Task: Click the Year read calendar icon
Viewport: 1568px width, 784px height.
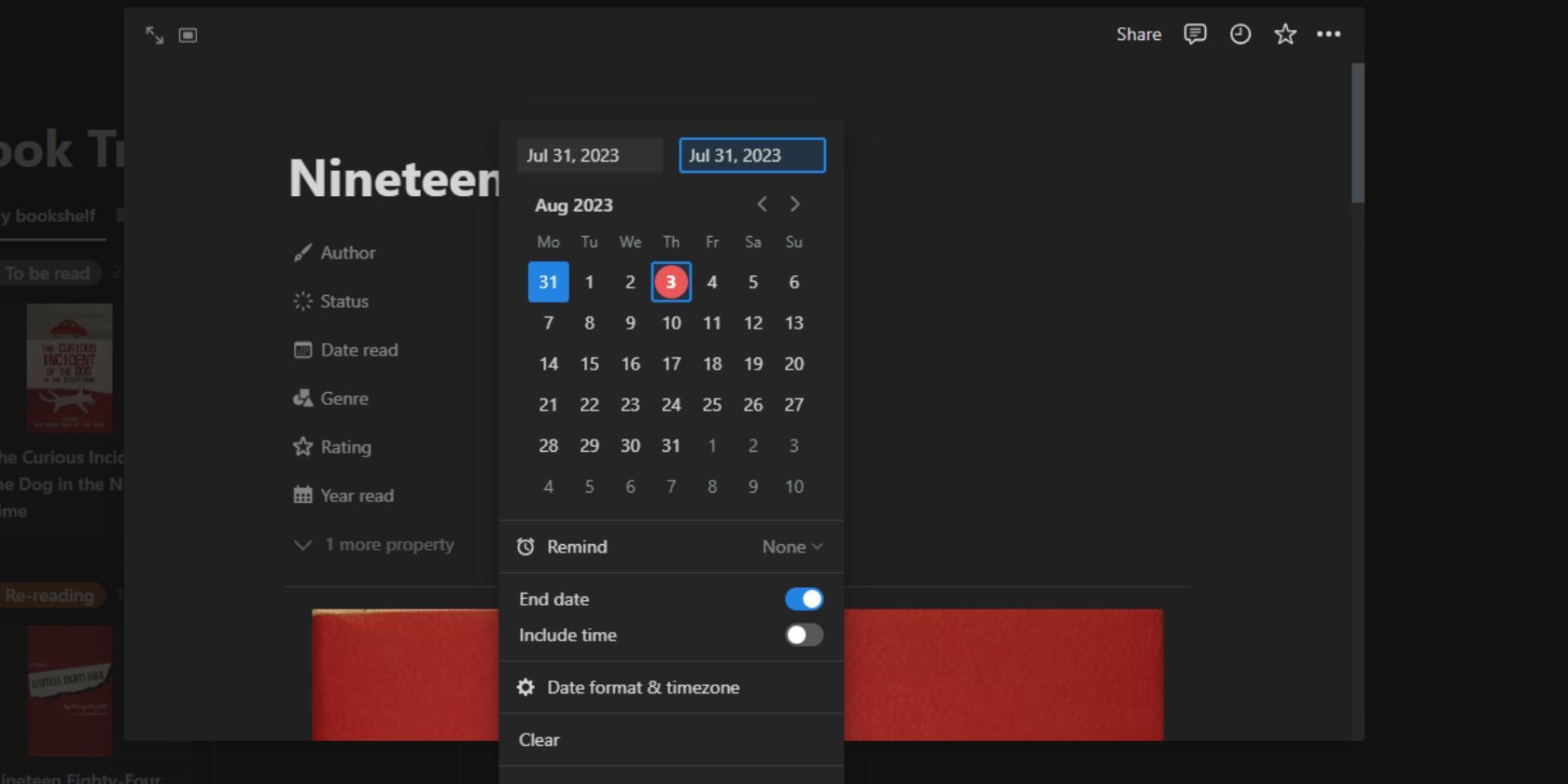Action: click(x=302, y=496)
